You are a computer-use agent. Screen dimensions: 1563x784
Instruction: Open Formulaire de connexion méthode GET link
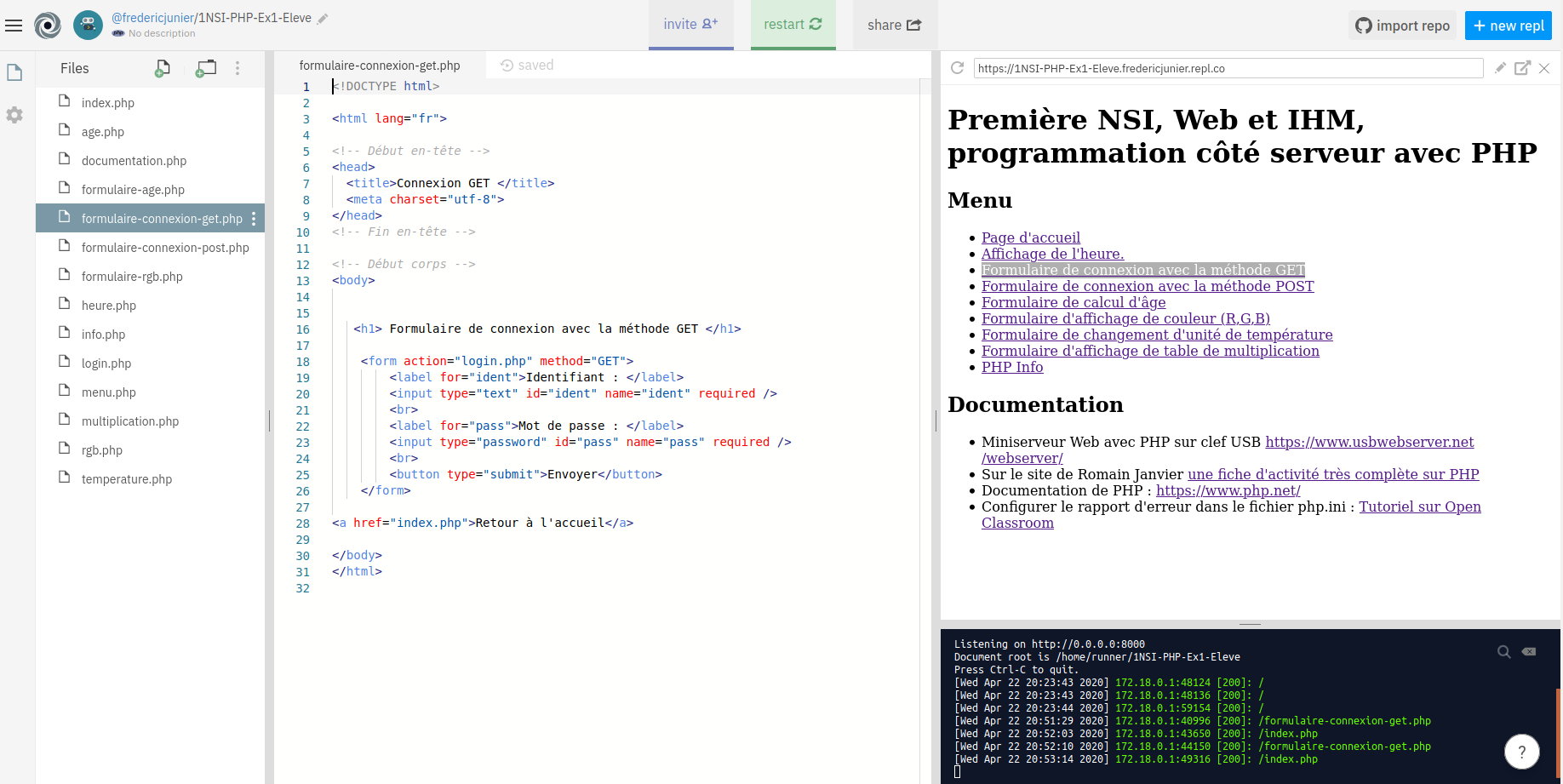[1143, 270]
